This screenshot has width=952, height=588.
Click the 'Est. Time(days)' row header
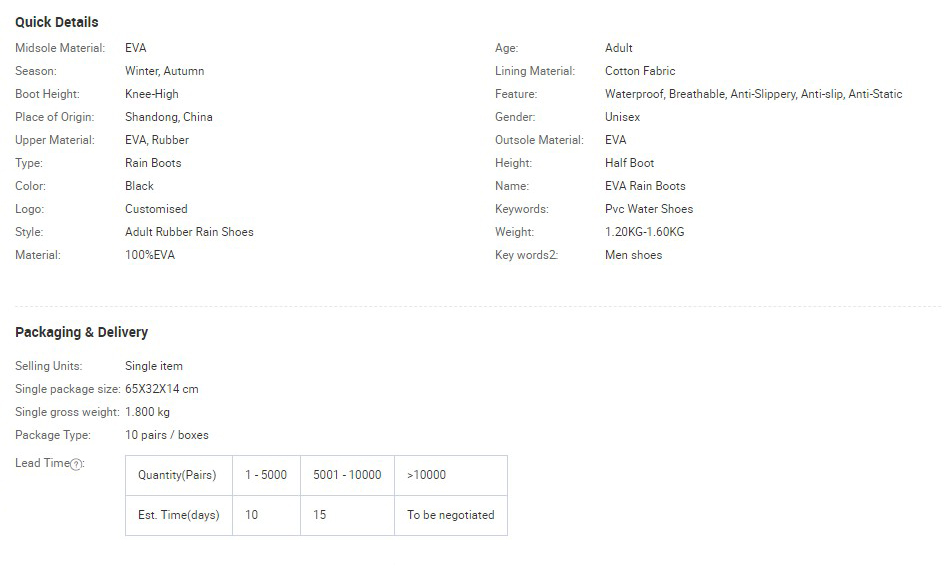[x=178, y=515]
